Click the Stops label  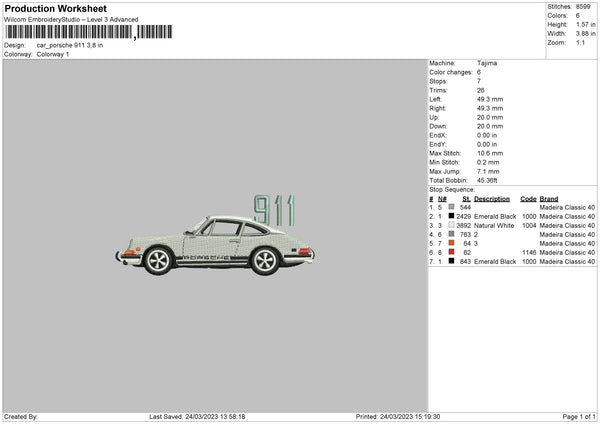point(438,81)
